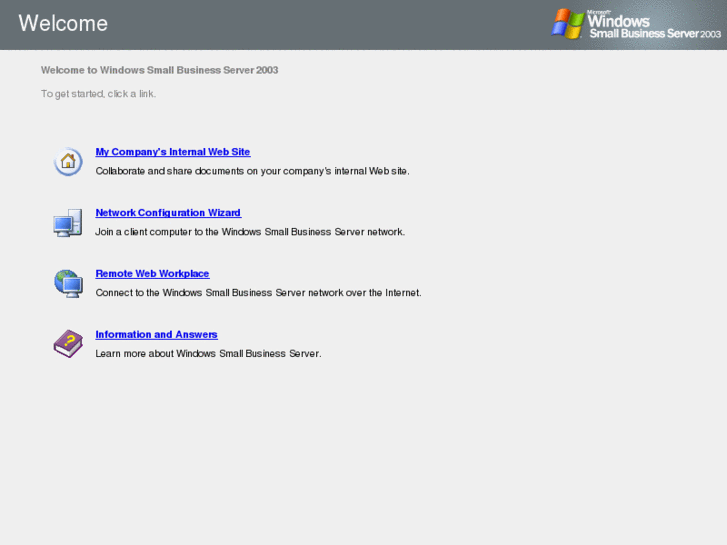Click the Windows flag logo in header

pos(568,24)
